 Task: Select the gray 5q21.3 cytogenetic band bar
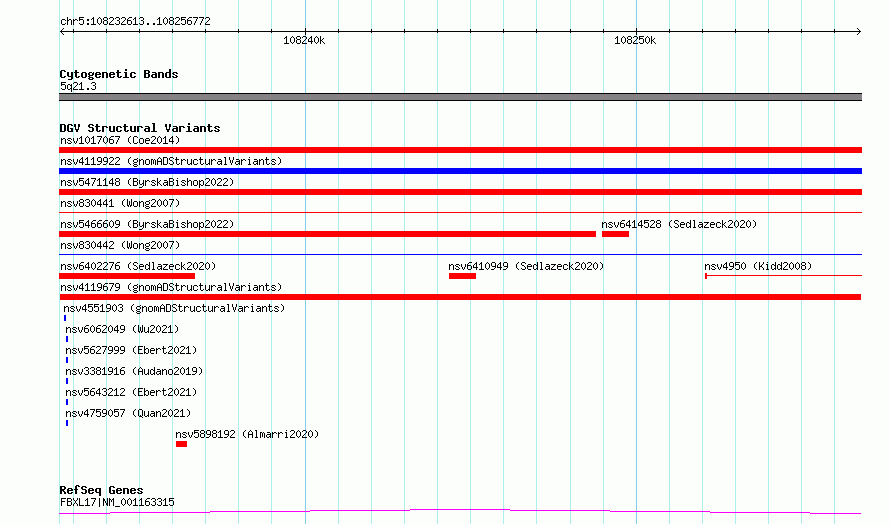(460, 97)
